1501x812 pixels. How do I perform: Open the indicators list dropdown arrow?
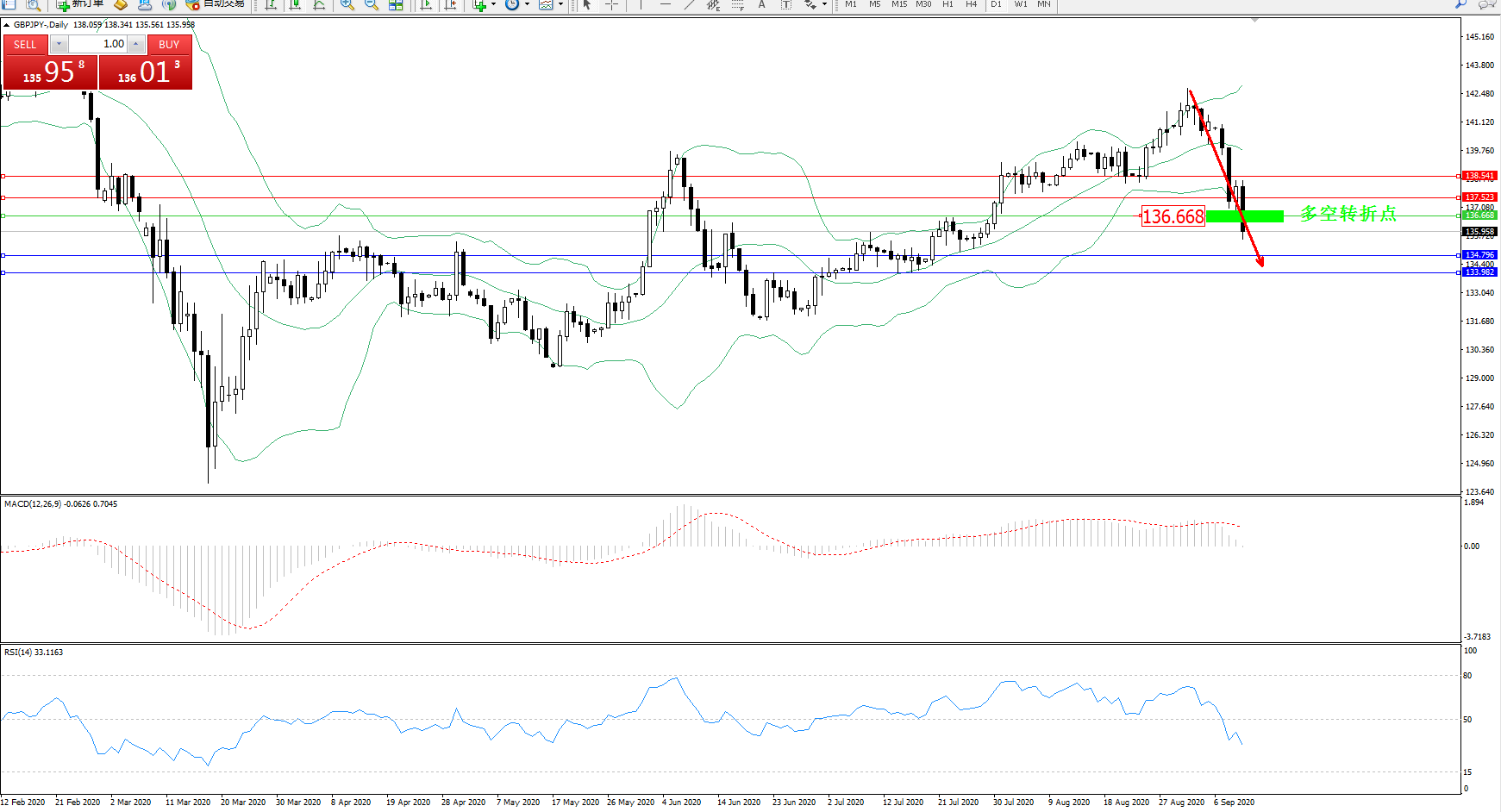493,4
